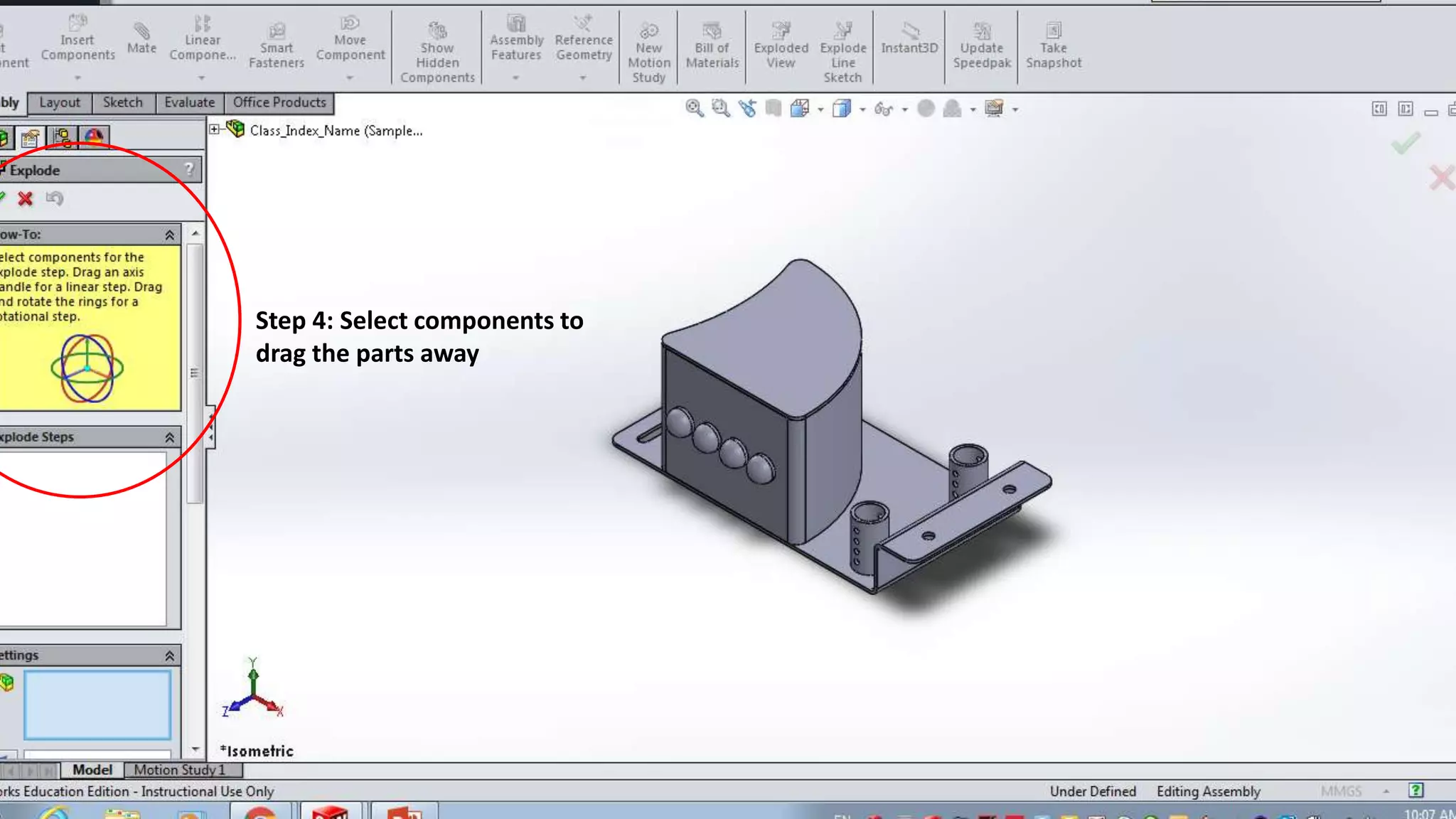The image size is (1456, 819).
Task: Open Explode panel help question mark
Action: tap(189, 169)
